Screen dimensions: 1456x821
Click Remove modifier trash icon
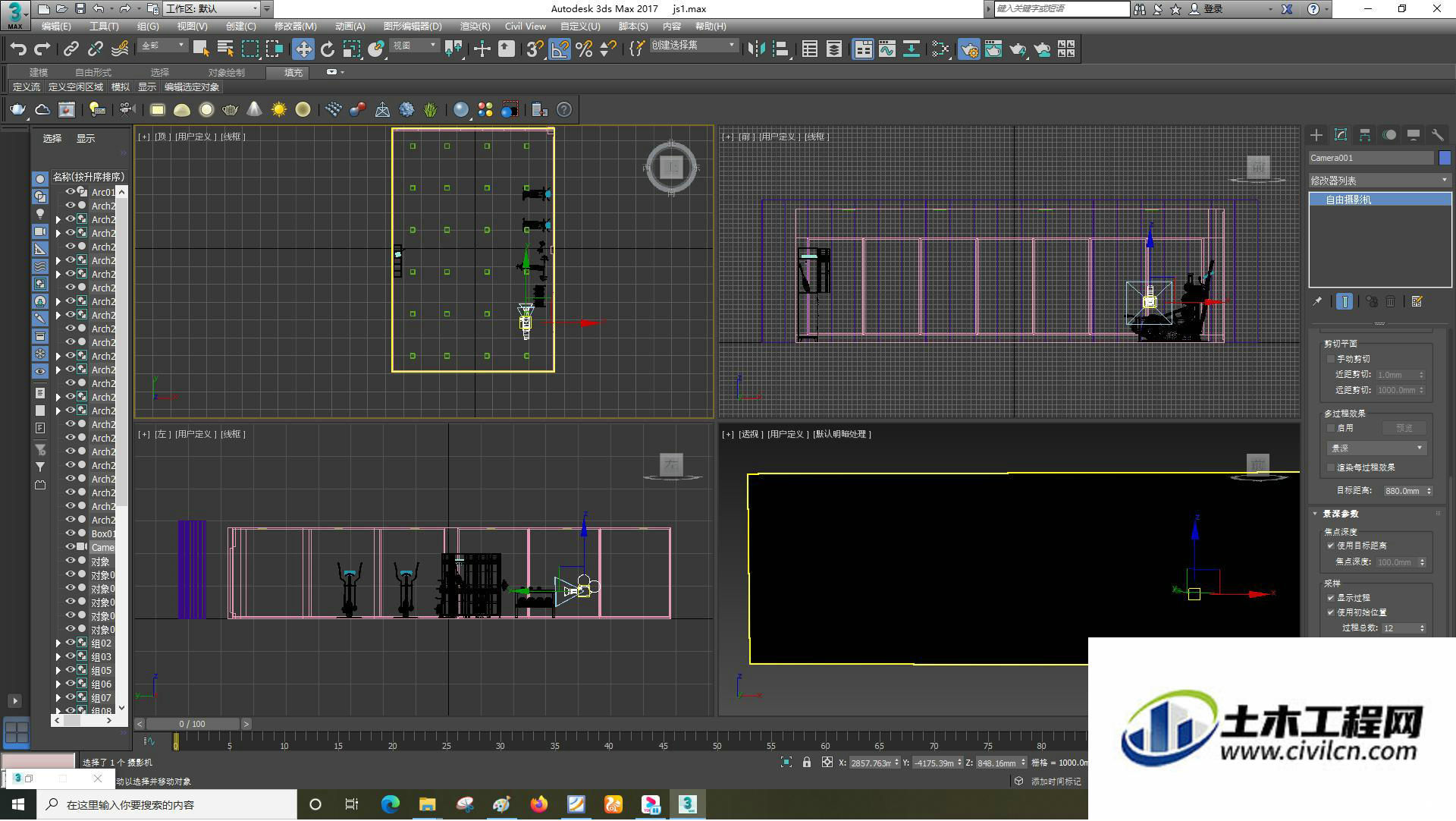pyautogui.click(x=1391, y=302)
